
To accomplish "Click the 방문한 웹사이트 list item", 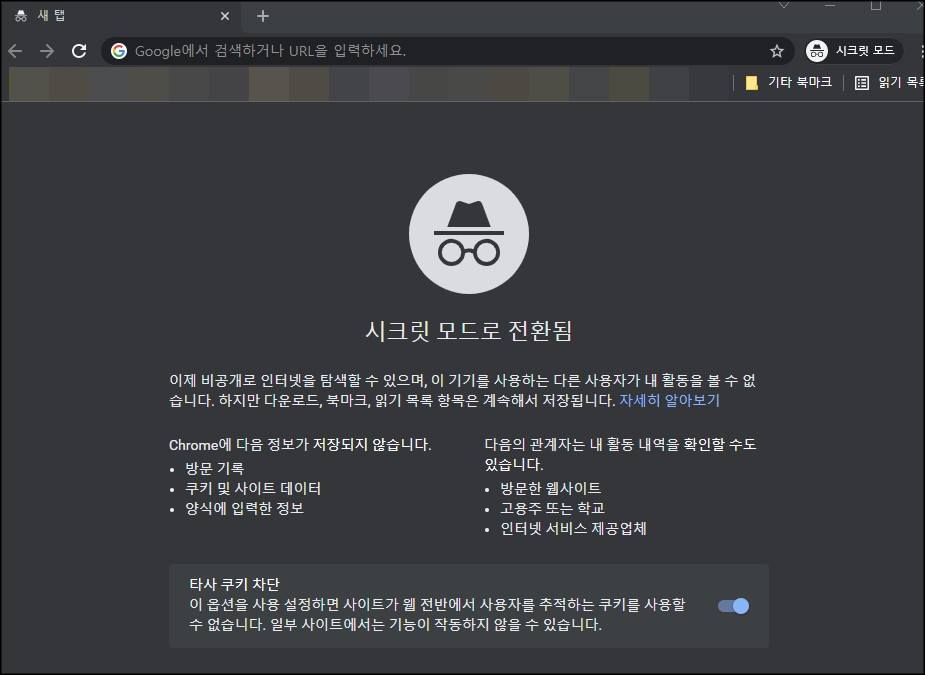I will point(550,489).
